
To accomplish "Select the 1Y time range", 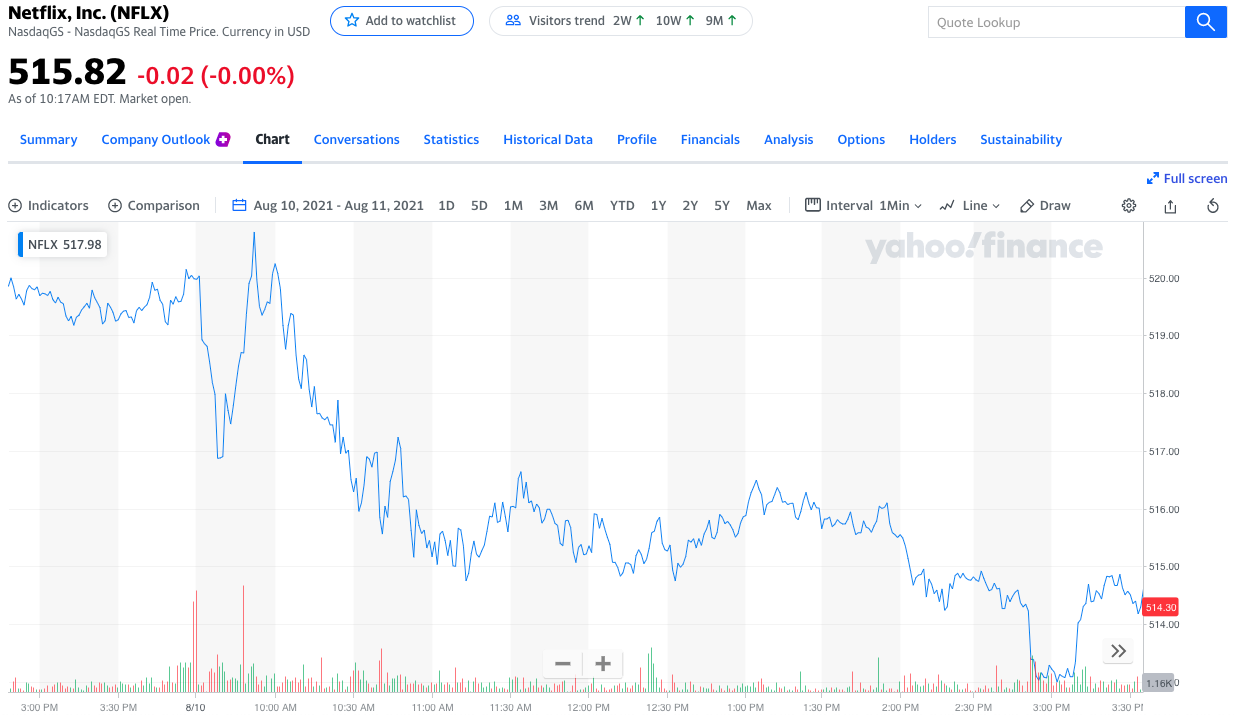I will click(658, 205).
